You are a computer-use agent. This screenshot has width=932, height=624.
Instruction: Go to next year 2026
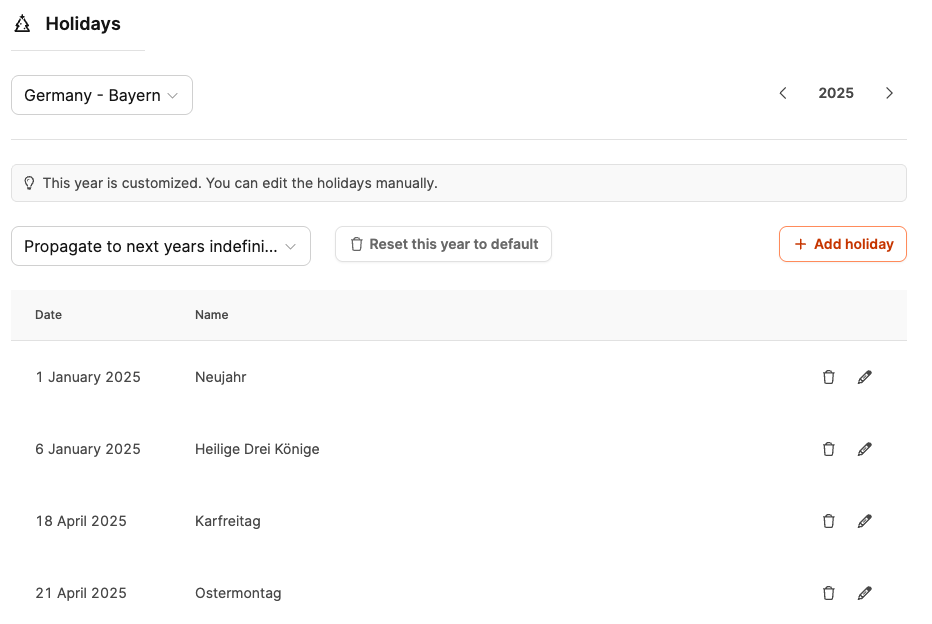(x=889, y=93)
